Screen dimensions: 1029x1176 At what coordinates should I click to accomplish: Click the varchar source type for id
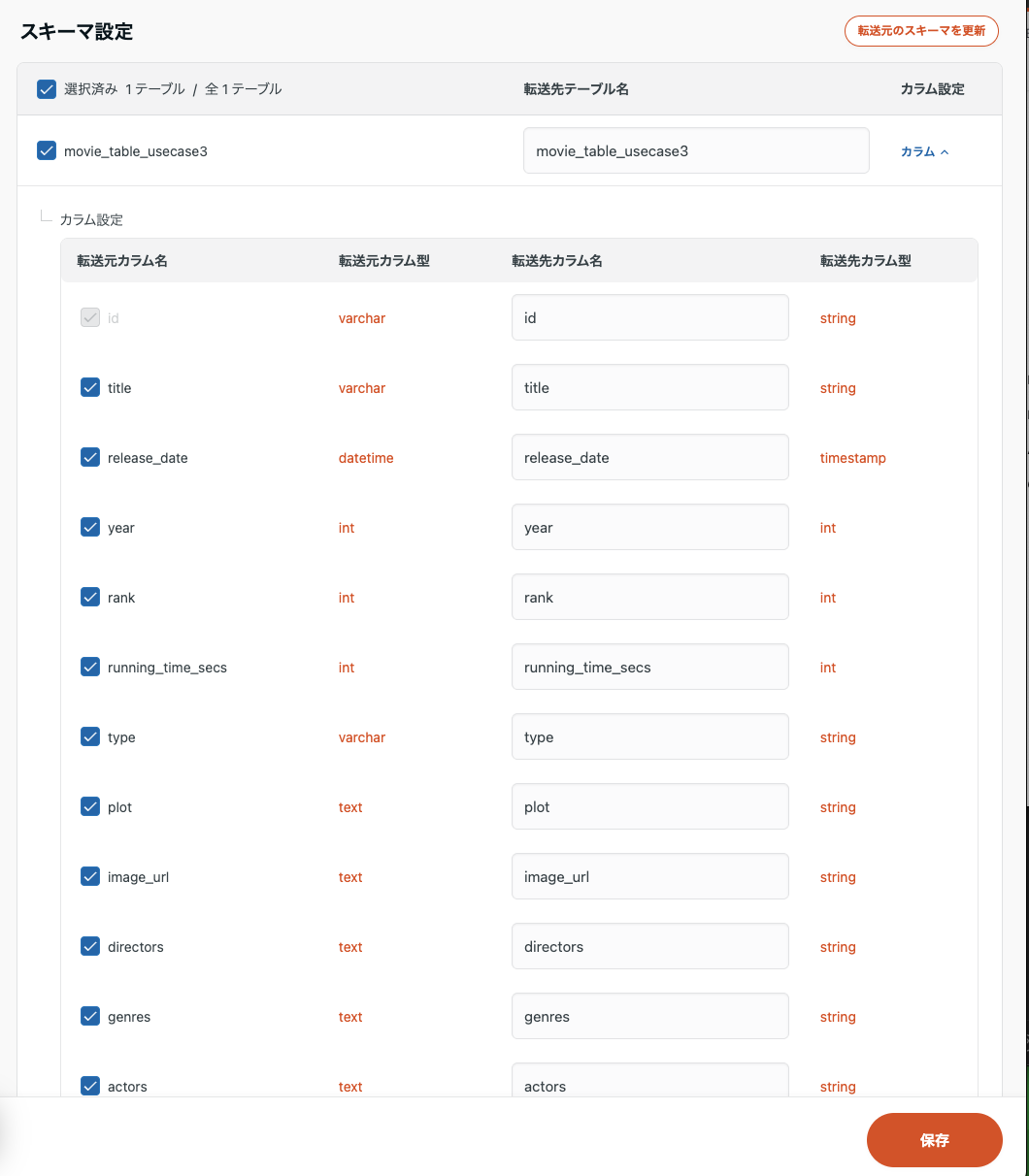point(362,318)
